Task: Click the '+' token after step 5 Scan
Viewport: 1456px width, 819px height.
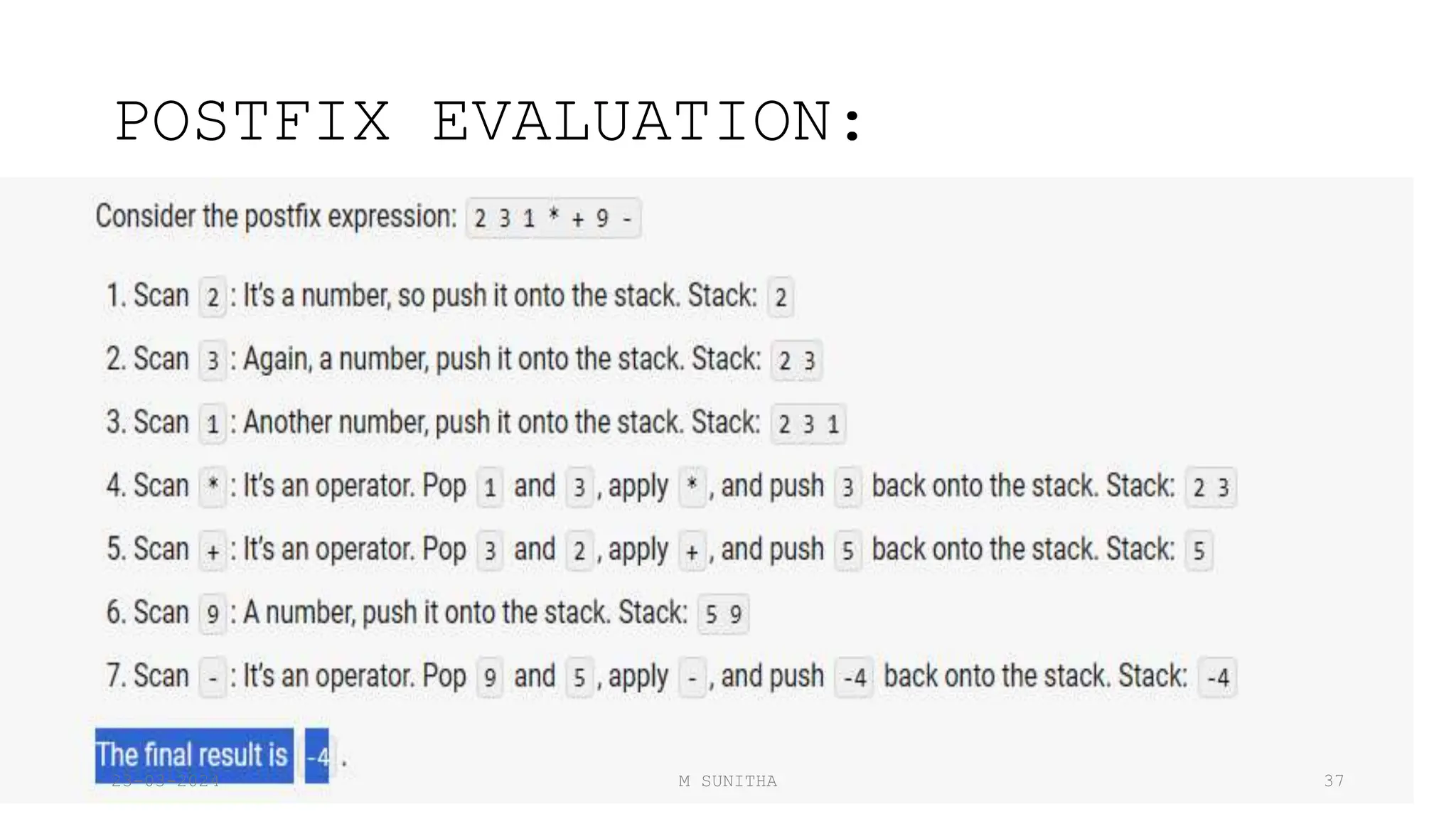Action: [x=213, y=551]
